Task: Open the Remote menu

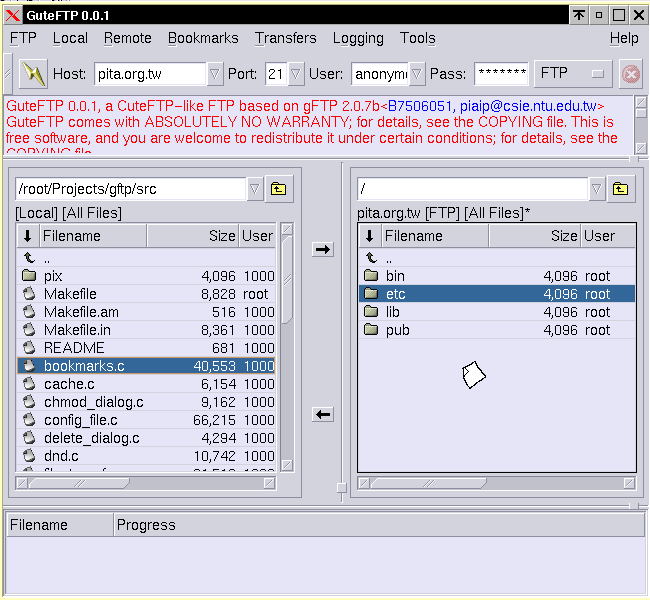Action: pos(128,38)
